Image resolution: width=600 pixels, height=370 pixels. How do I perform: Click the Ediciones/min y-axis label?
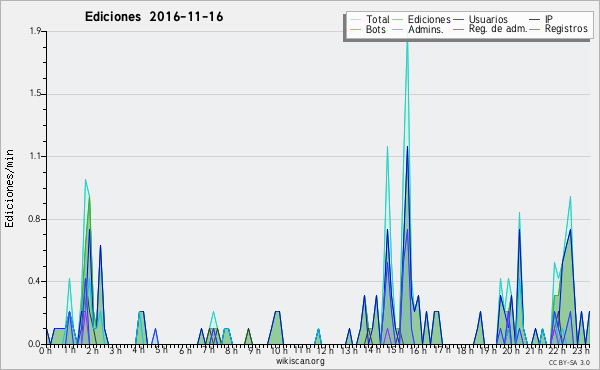pyautogui.click(x=9, y=188)
